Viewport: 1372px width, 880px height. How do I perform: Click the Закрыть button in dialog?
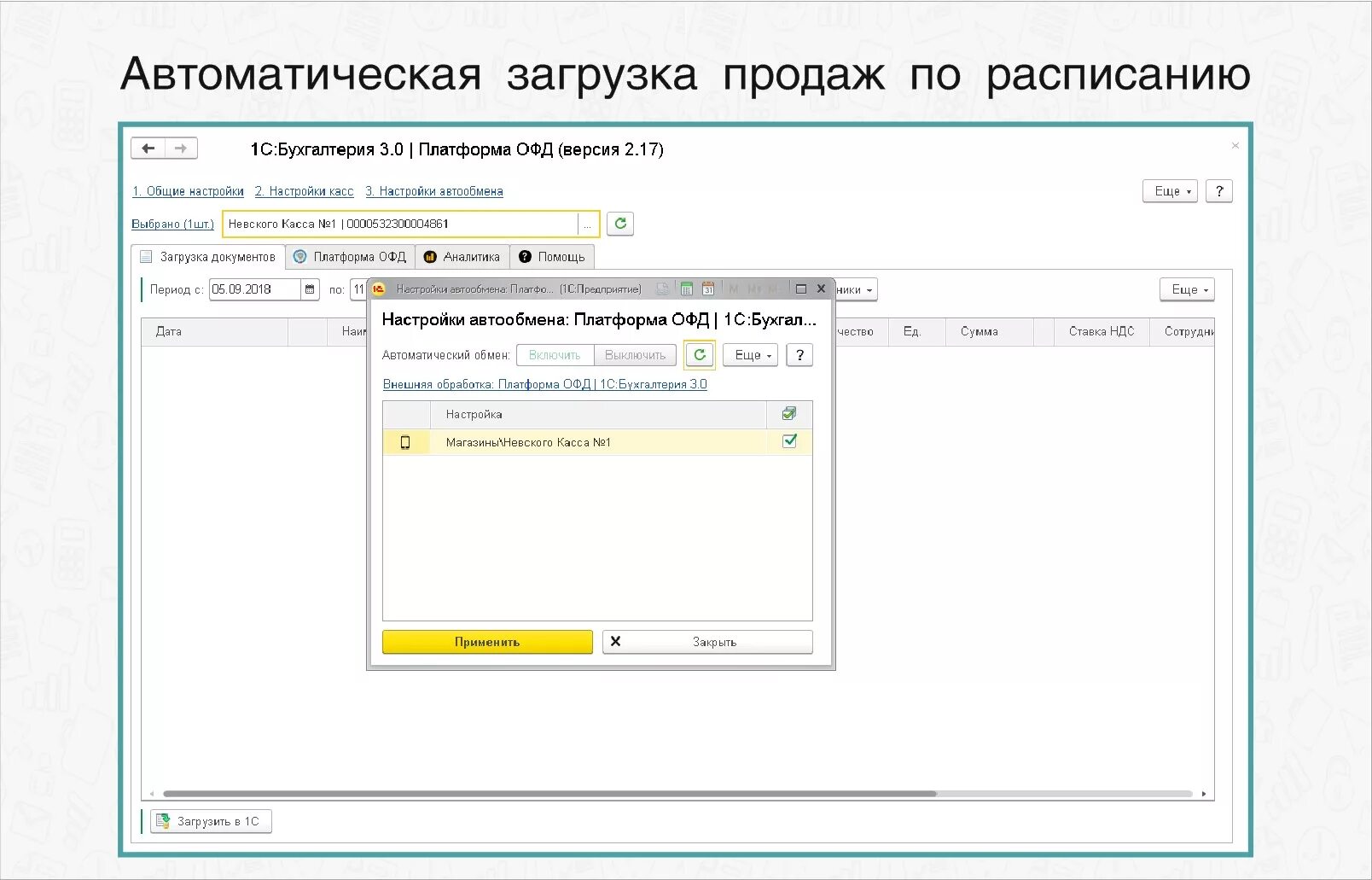click(x=707, y=642)
